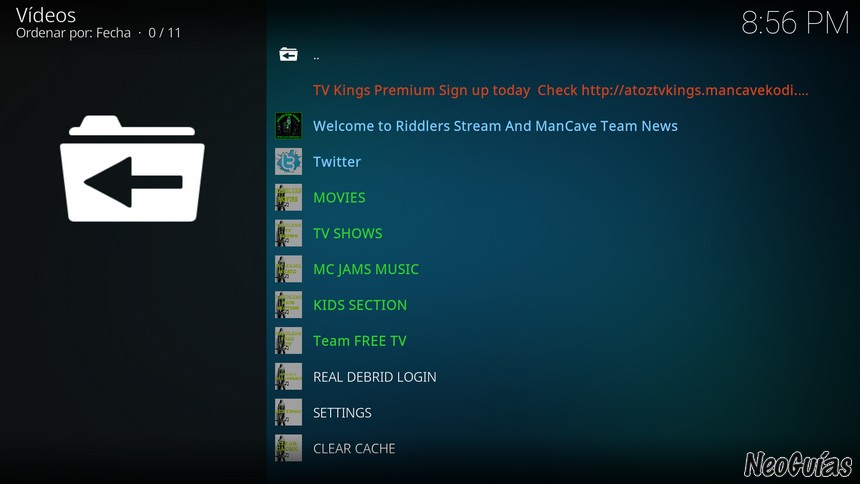The image size is (860, 484).
Task: Click the Riddlers Stream welcome thumbnail icon
Action: coord(288,126)
